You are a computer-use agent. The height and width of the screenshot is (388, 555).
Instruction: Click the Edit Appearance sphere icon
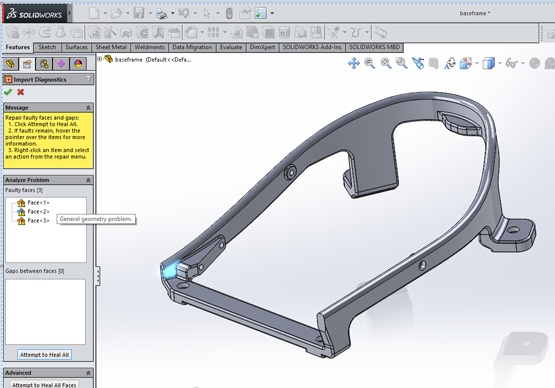click(x=534, y=64)
